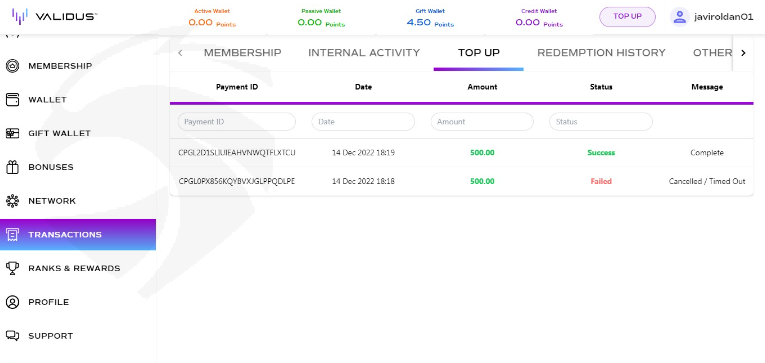Click the Ranks & Rewards trophy icon
The height and width of the screenshot is (363, 765).
12,268
